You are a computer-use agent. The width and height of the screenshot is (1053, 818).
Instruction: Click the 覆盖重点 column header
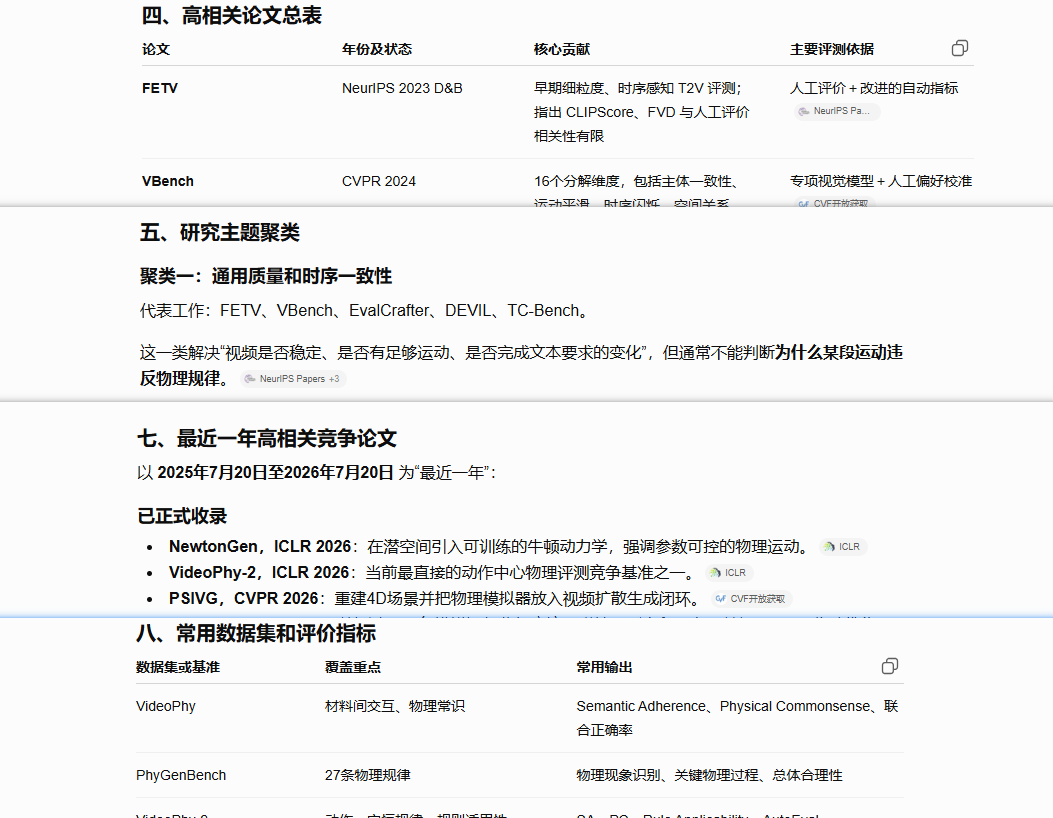click(x=353, y=667)
